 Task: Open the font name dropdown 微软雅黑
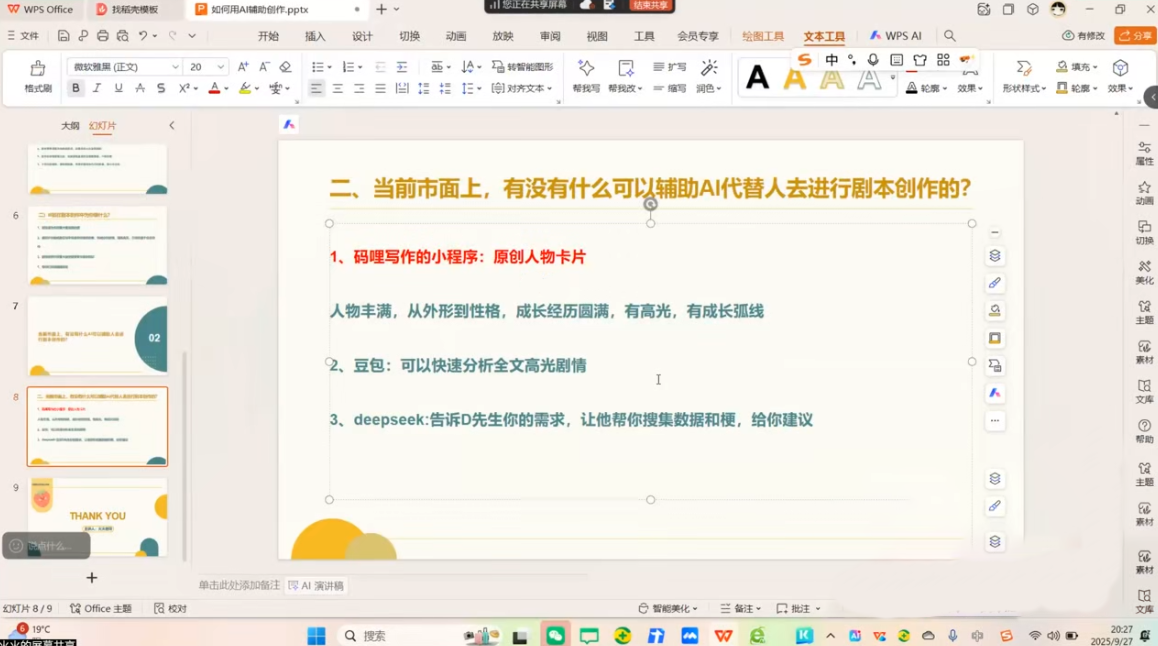pos(124,67)
